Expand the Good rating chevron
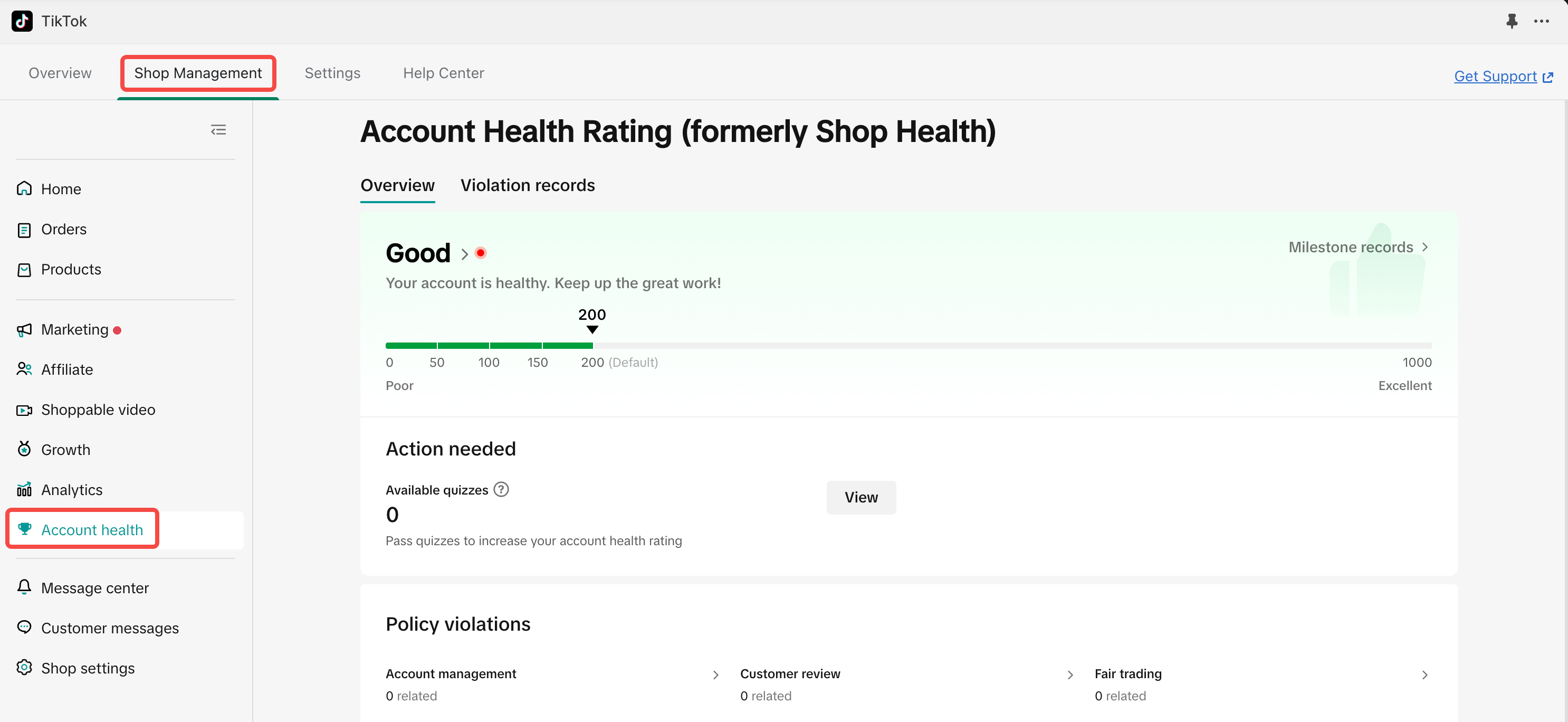Viewport: 1568px width, 722px height. point(464,254)
